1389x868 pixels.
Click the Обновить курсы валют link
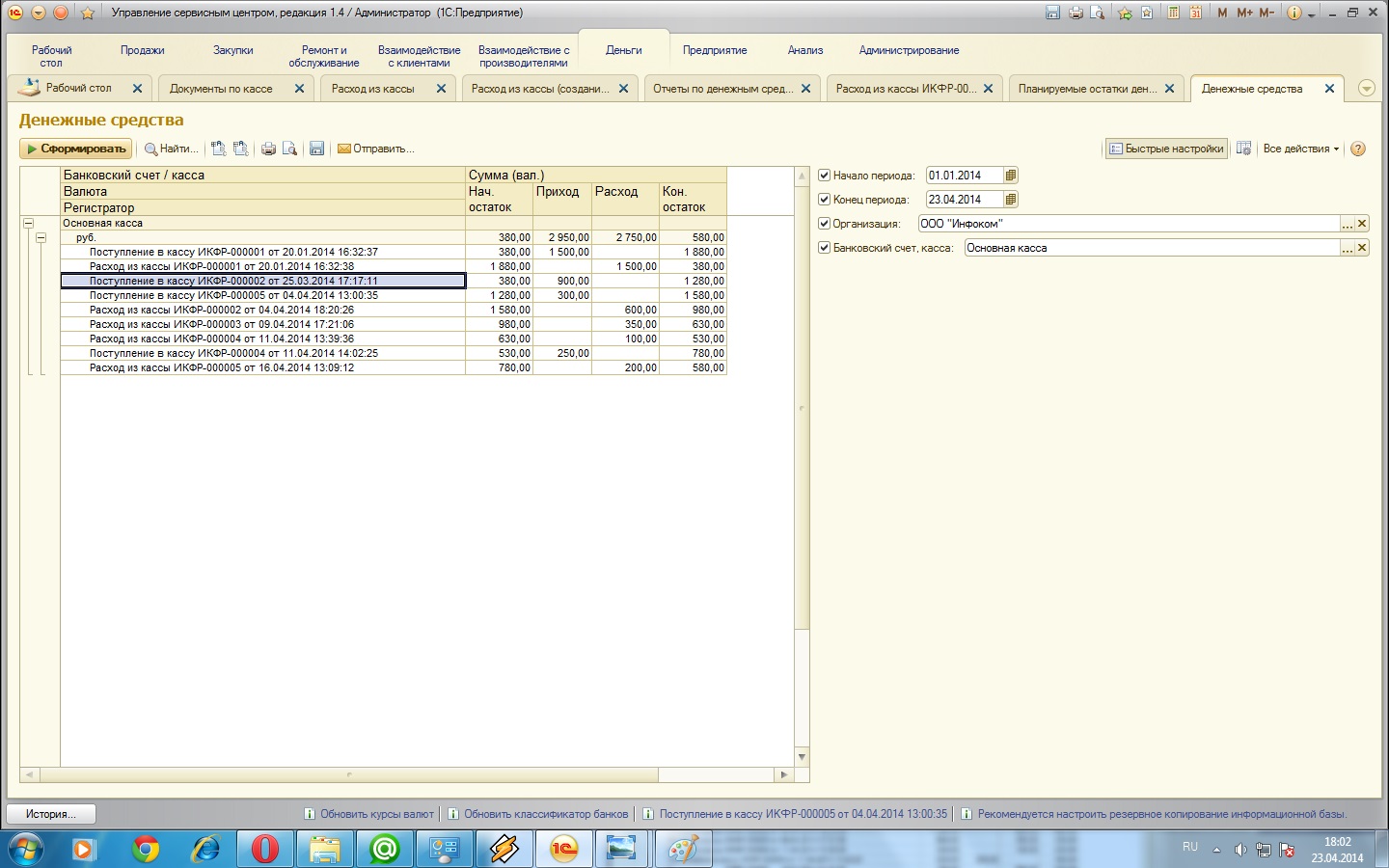[376, 814]
